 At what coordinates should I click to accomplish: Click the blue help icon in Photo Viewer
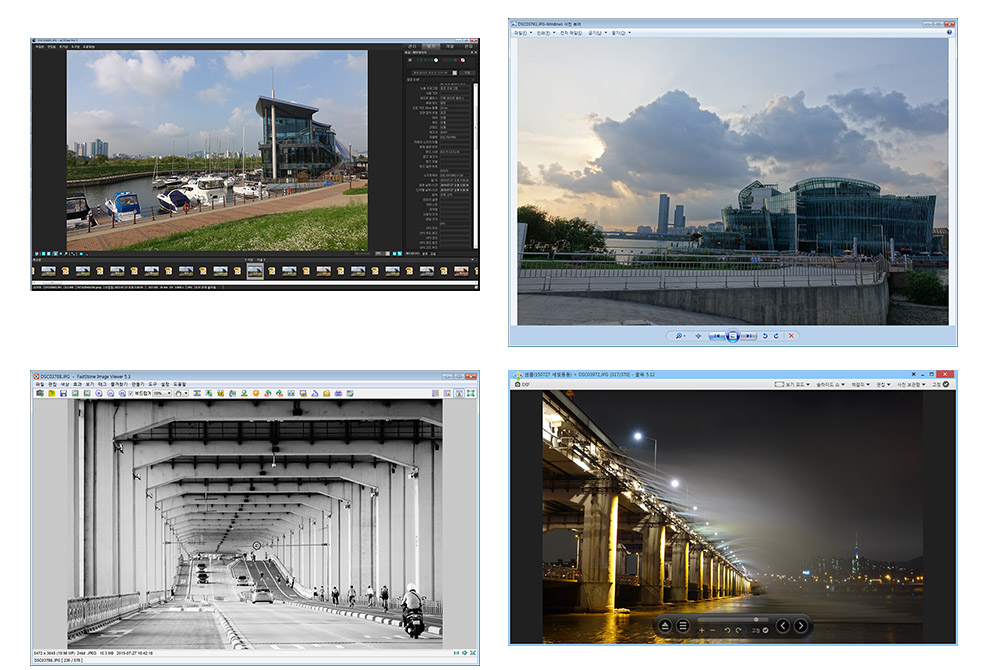(948, 32)
